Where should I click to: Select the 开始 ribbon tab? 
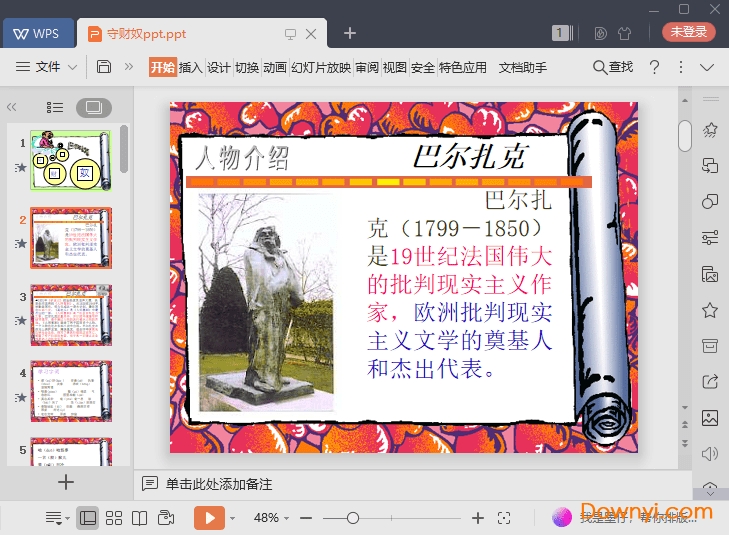coord(163,67)
